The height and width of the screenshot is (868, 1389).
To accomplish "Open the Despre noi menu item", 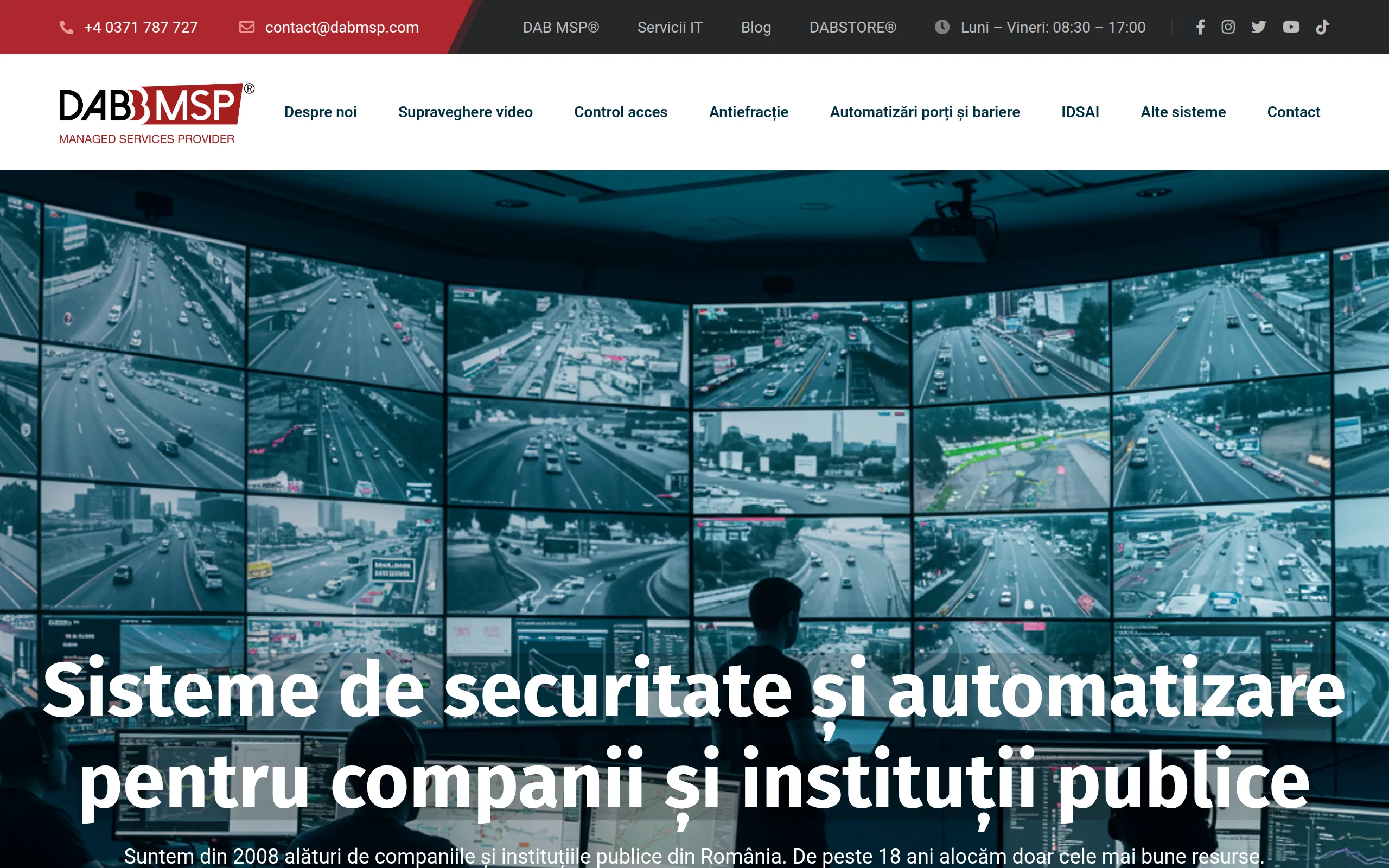I will point(320,112).
